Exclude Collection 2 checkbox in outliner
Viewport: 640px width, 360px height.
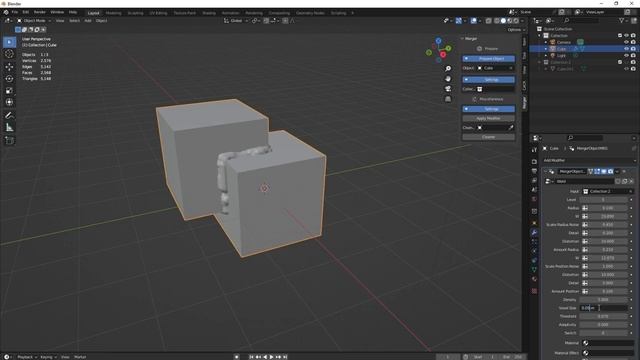pyautogui.click(x=620, y=62)
